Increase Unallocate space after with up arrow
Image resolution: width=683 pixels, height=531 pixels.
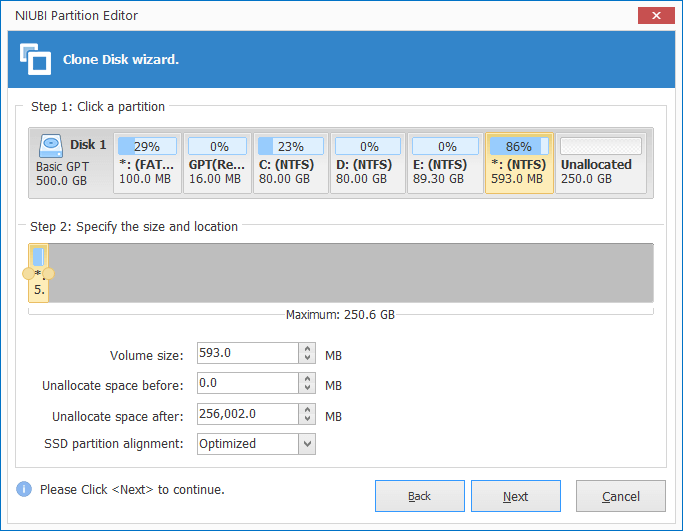point(307,409)
